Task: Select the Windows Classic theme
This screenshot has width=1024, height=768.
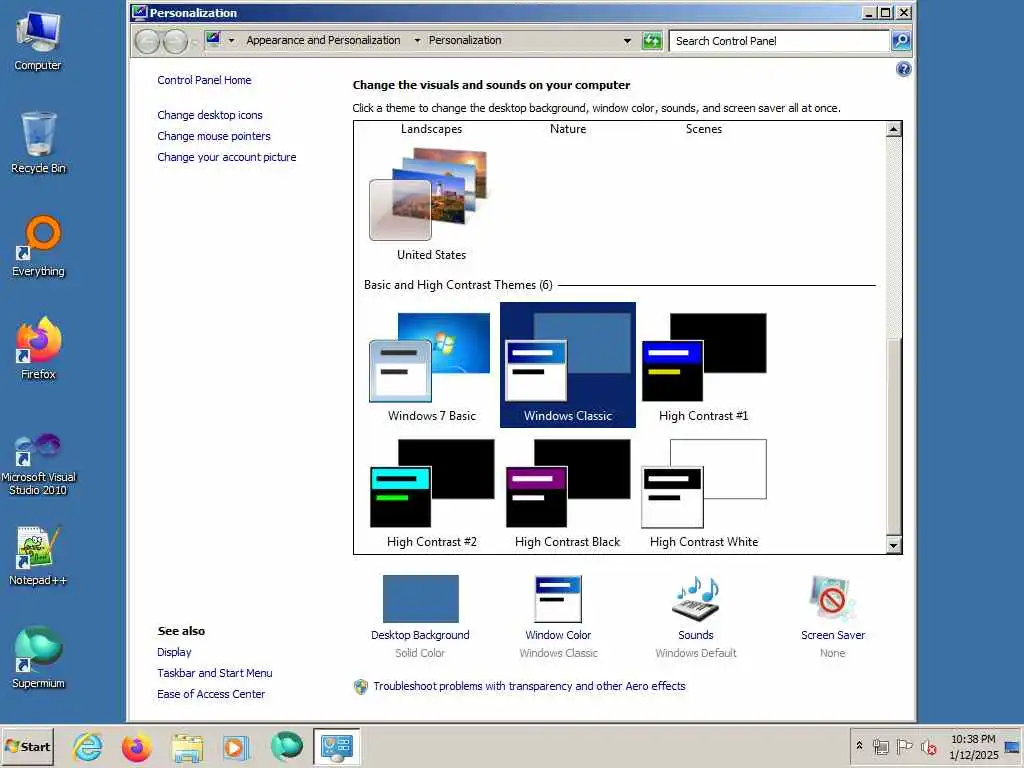Action: pos(568,365)
